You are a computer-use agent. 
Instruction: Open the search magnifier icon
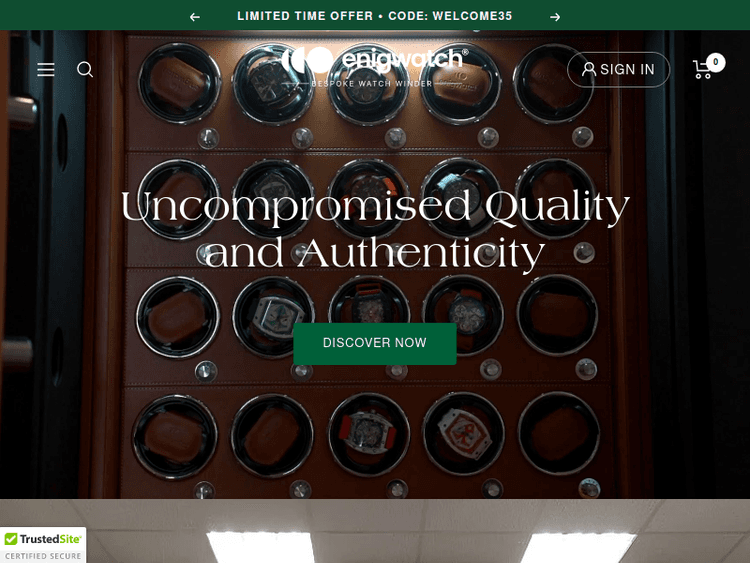pos(85,70)
